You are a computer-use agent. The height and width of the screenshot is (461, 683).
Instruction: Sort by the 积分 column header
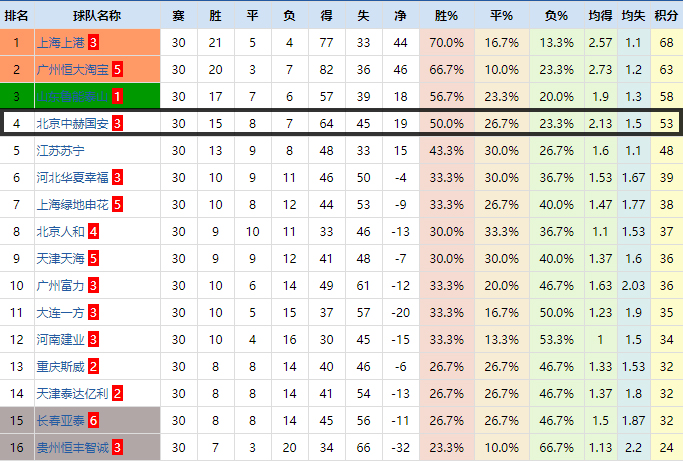point(665,16)
